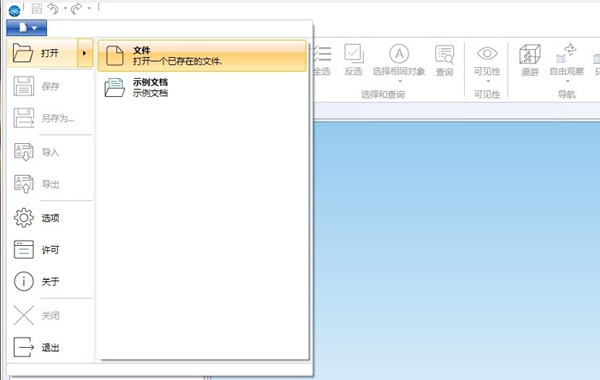Viewport: 600px width, 380px height.
Task: Click the blank page icon beside 文件
Action: click(x=115, y=55)
